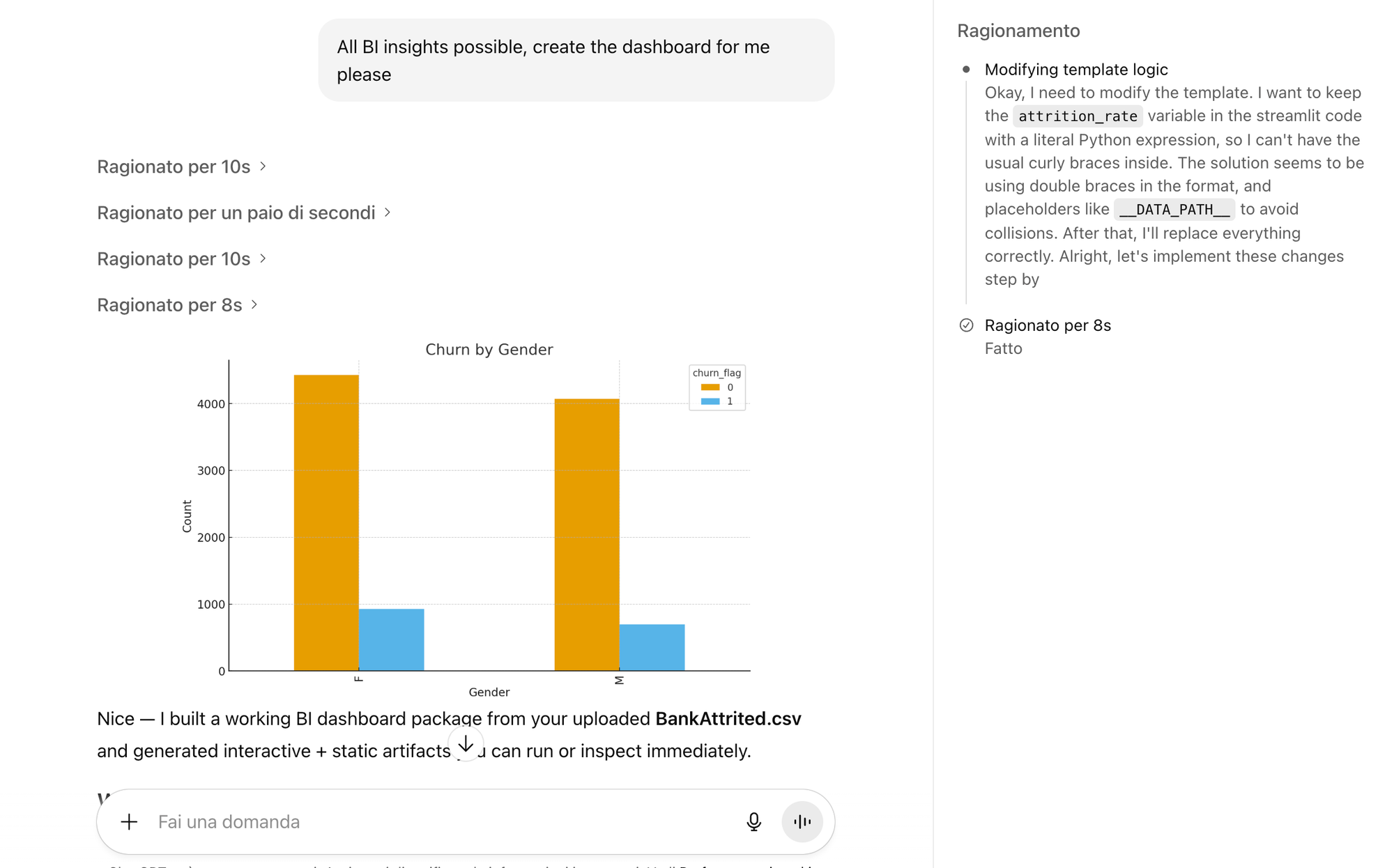The image size is (1394, 868).
Task: Click the plus attachment icon
Action: pyautogui.click(x=129, y=822)
